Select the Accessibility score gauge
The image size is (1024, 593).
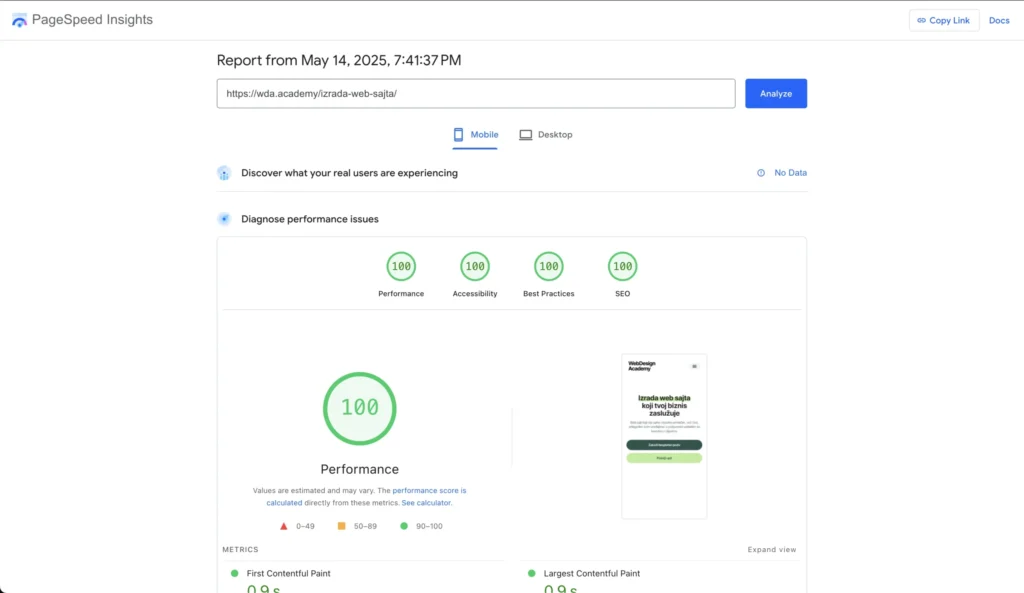(475, 266)
